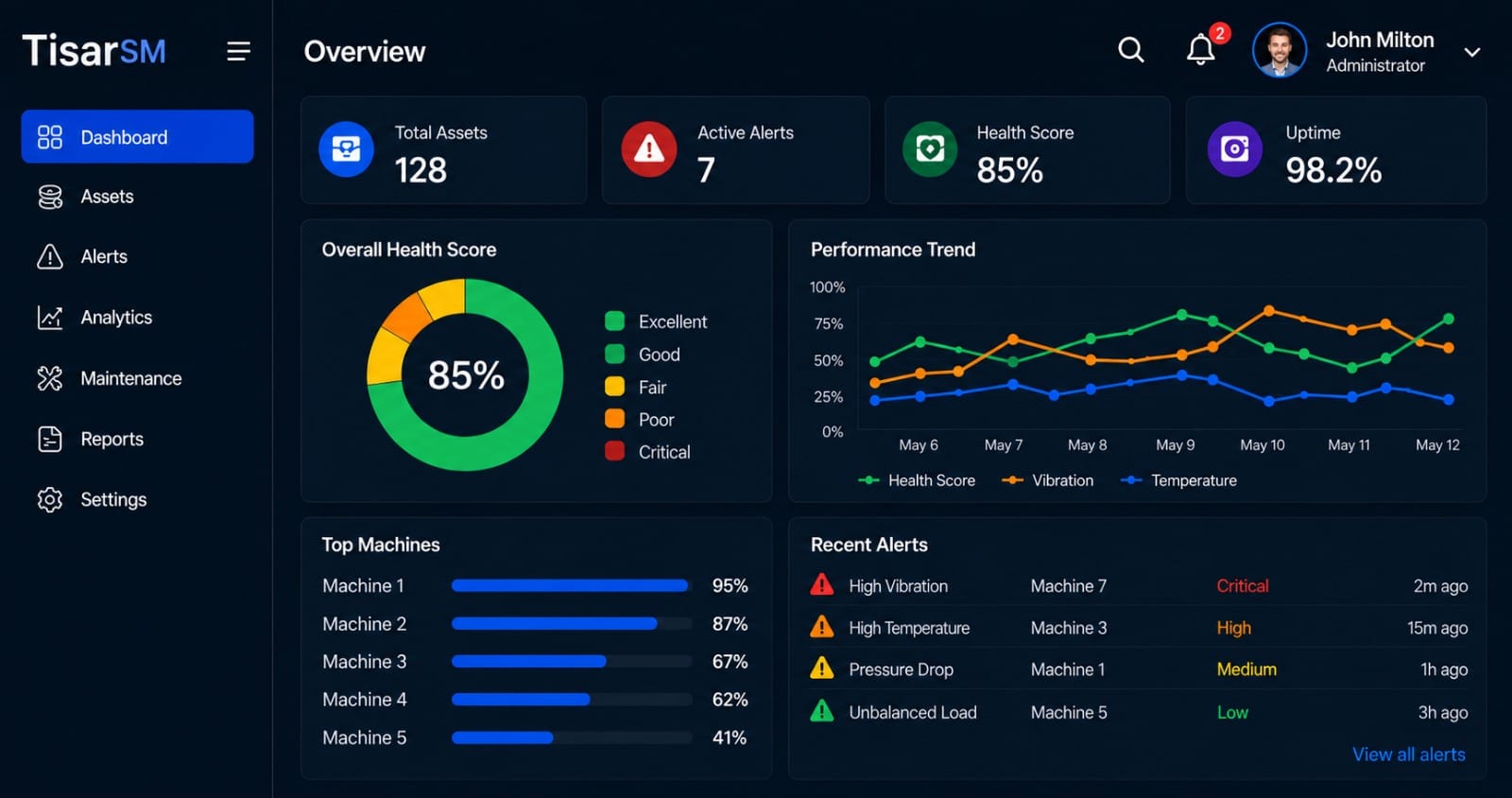Click the 15m ago timestamp
This screenshot has height=798, width=1512.
click(1437, 628)
